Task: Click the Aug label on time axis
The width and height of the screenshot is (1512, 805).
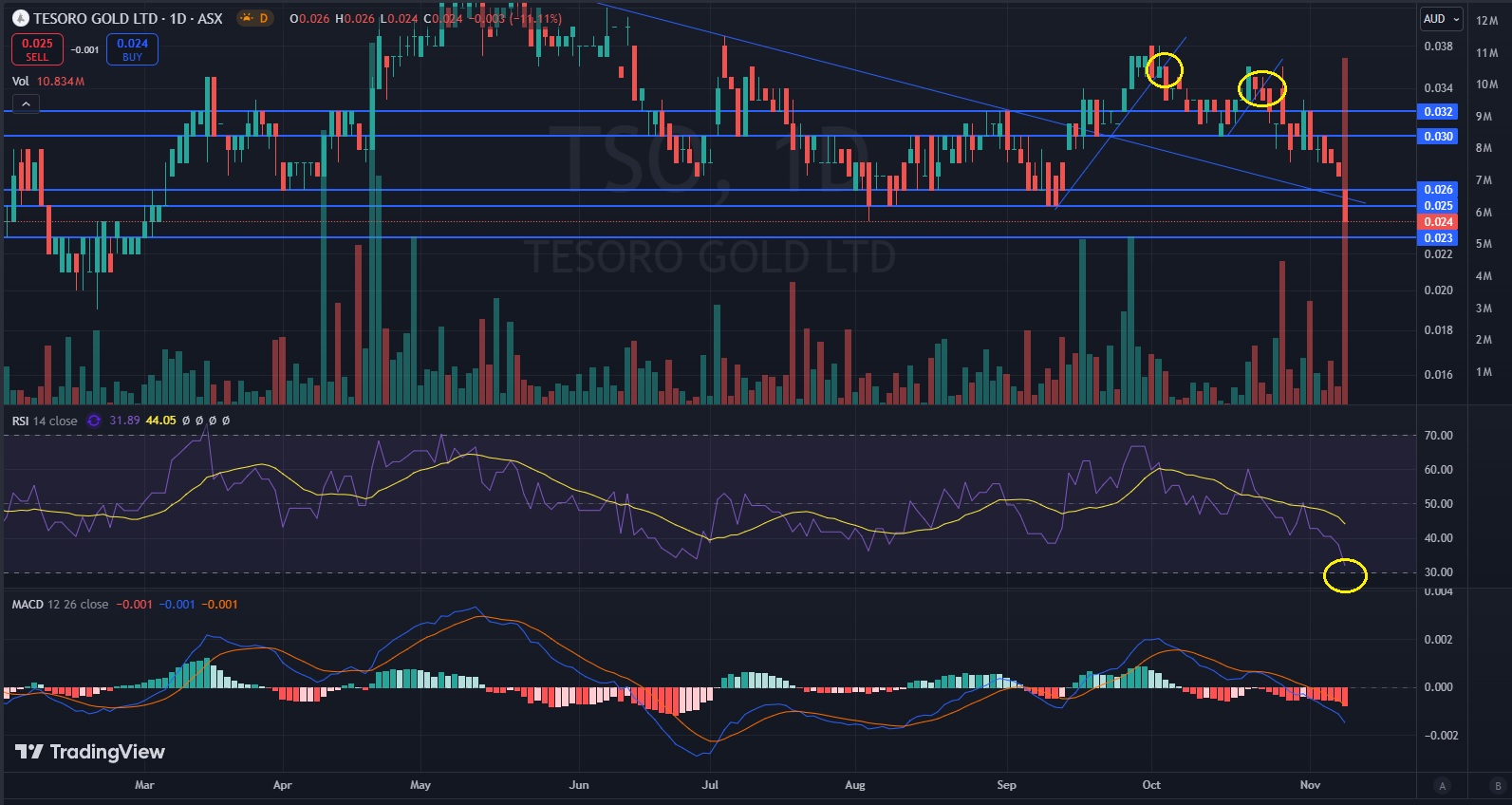Action: pos(855,785)
